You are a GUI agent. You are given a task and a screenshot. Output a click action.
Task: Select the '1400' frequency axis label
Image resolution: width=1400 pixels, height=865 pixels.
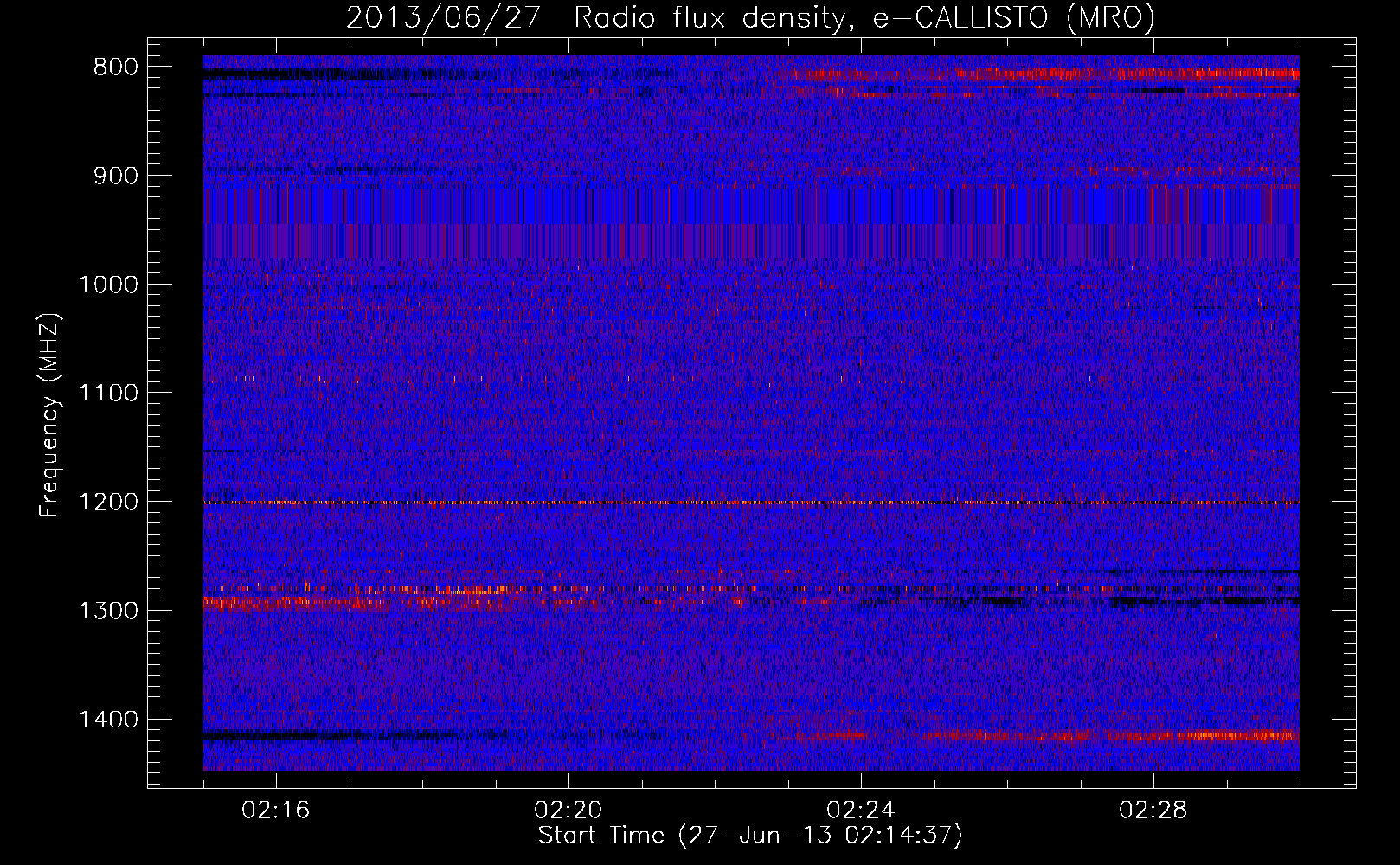108,720
